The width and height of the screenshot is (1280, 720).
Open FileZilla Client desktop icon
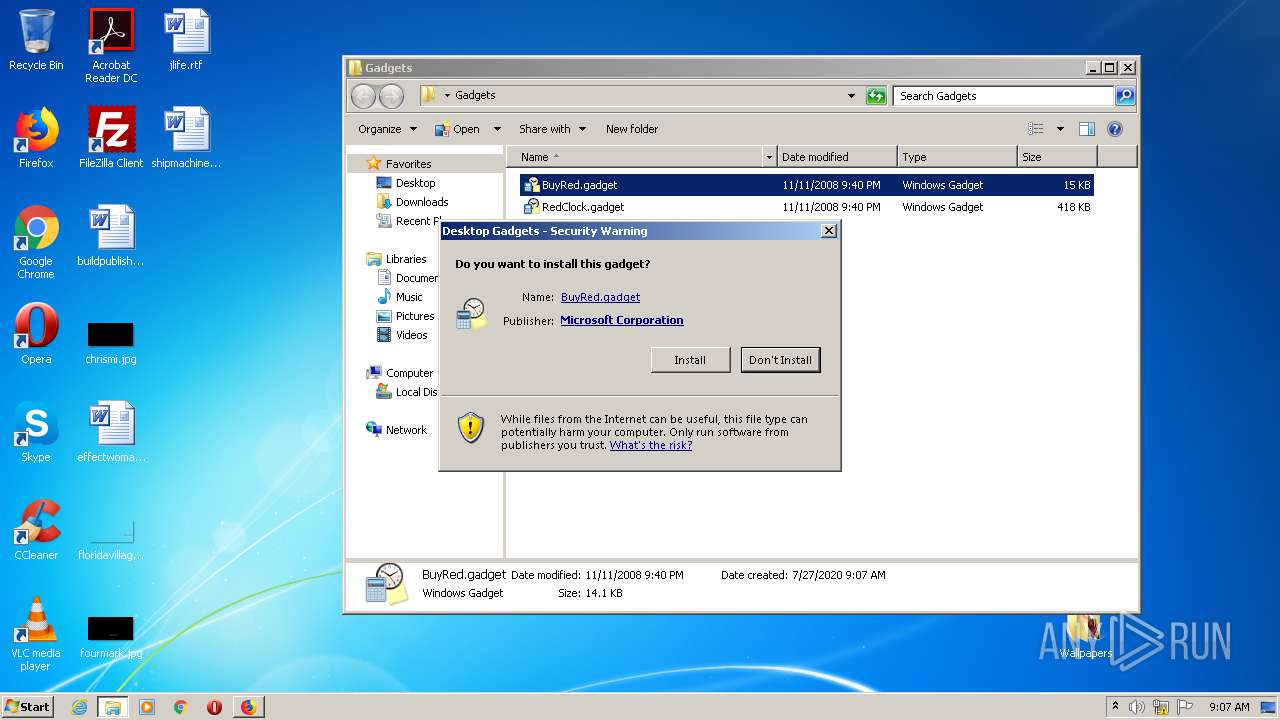111,138
